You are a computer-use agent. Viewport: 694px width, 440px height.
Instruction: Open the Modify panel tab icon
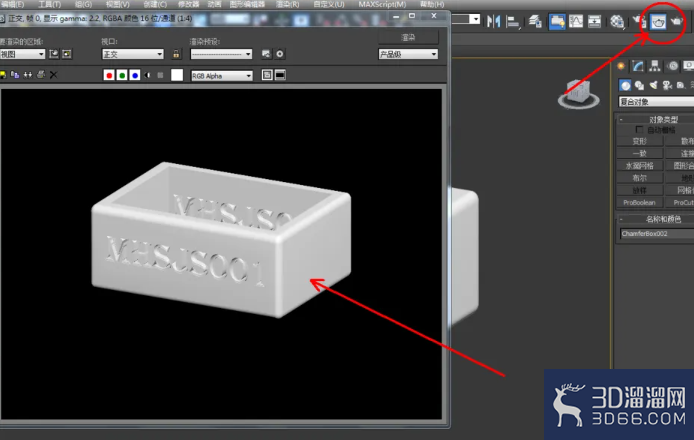pyautogui.click(x=638, y=66)
